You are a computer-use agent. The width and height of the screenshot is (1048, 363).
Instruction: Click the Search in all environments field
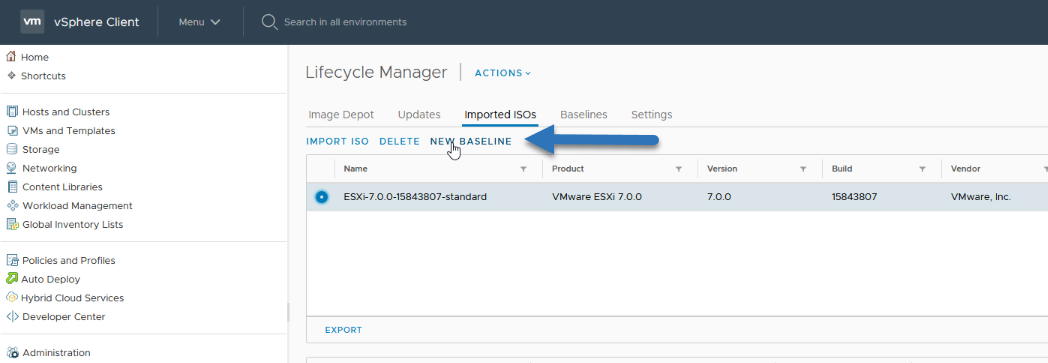[x=345, y=22]
